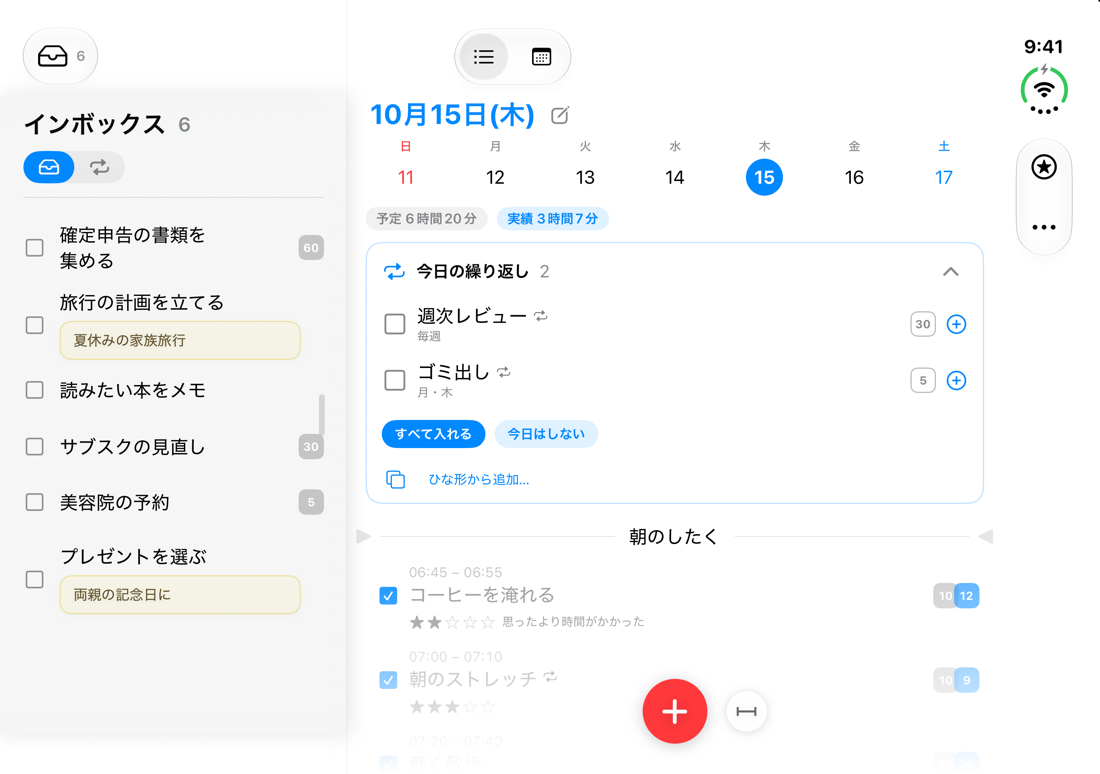Check サブスクの見直し checkbox
Image resolution: width=1100 pixels, height=774 pixels.
pos(34,446)
